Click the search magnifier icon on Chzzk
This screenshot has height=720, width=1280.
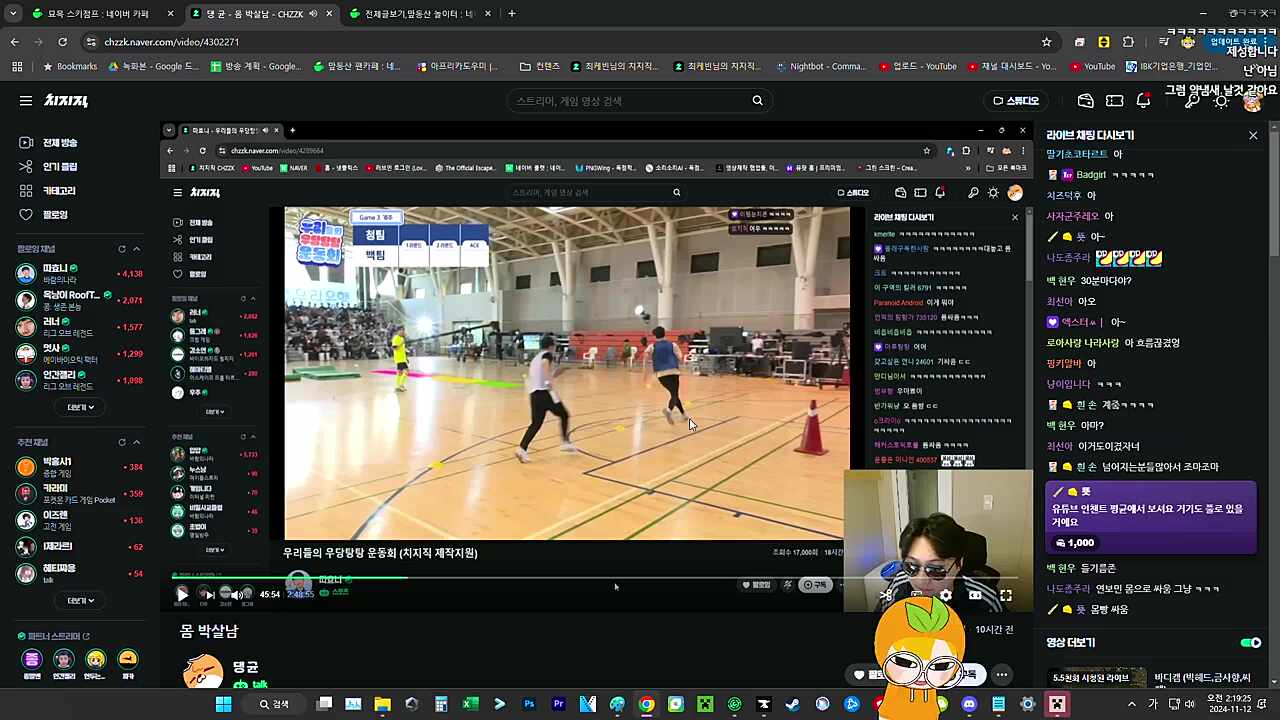[x=757, y=101]
